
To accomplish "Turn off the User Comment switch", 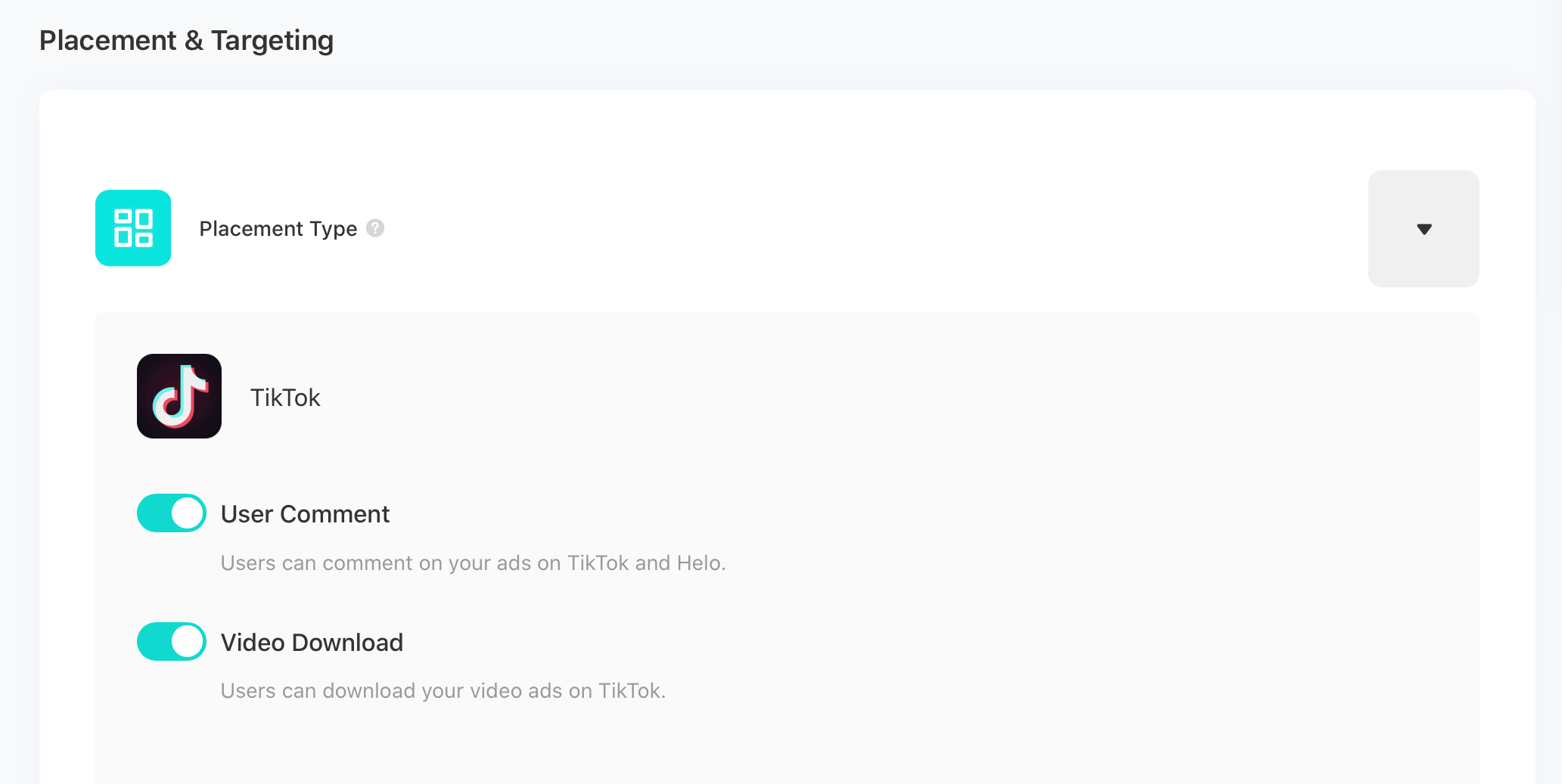I will click(x=172, y=513).
